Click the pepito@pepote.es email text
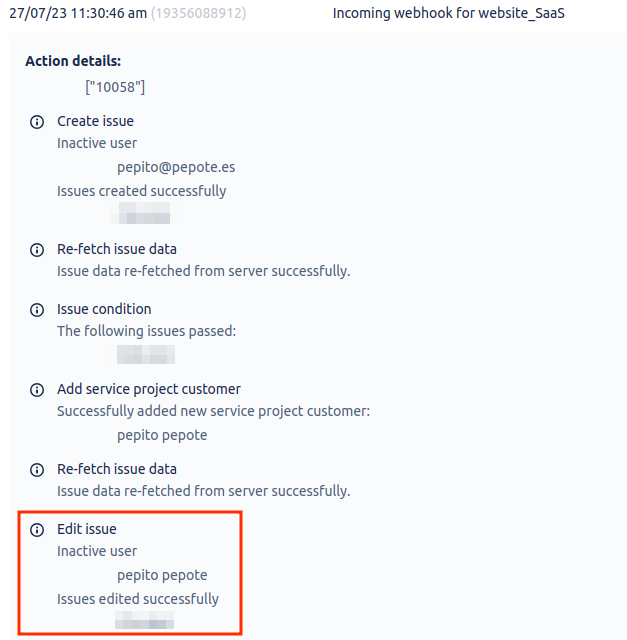The image size is (627, 640). 176,167
